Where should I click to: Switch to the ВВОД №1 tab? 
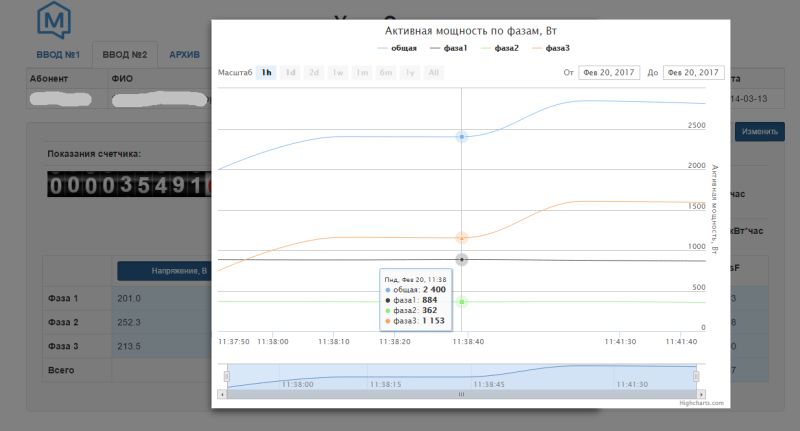(58, 54)
